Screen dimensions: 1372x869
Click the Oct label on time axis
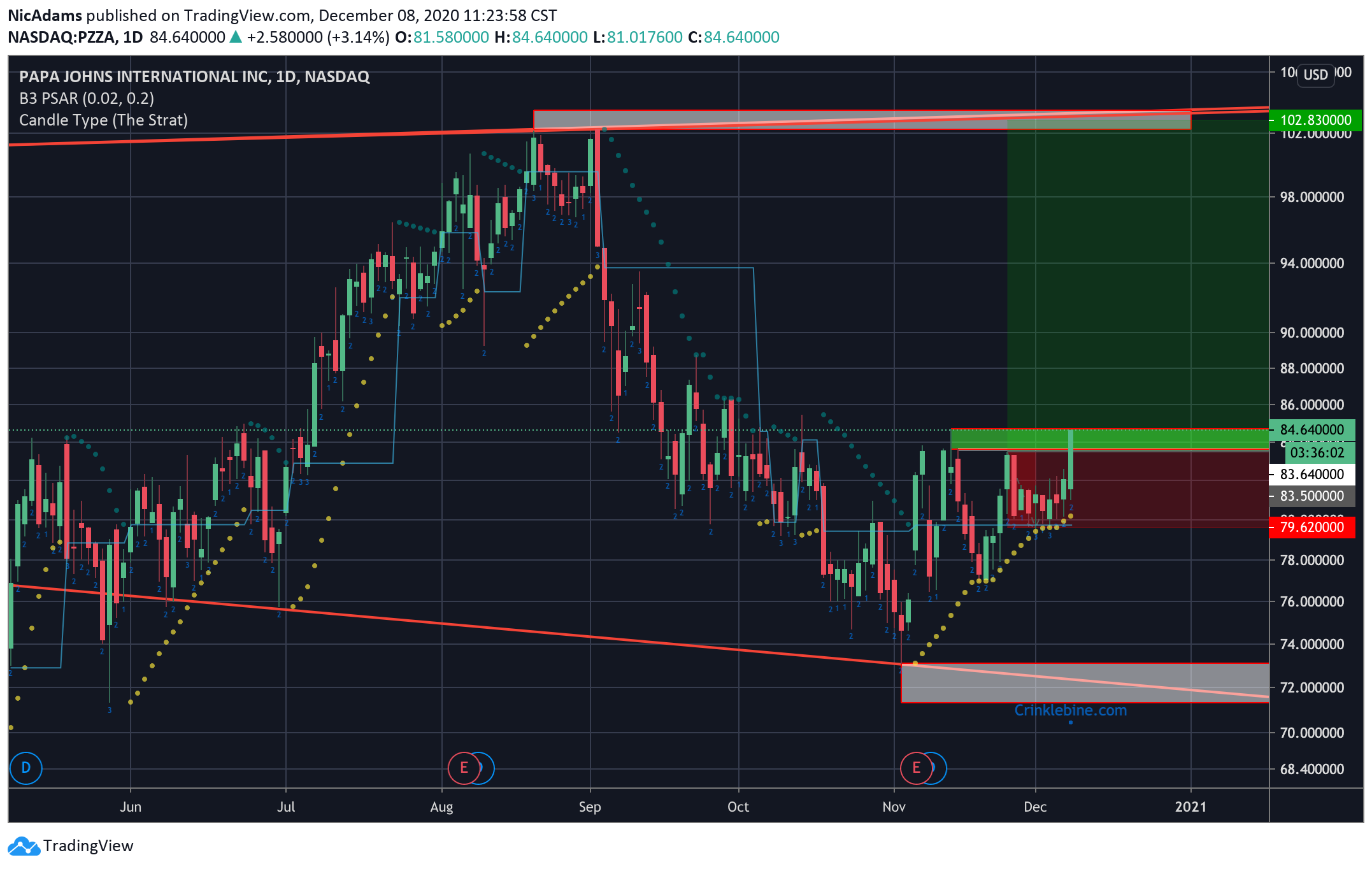(x=738, y=807)
